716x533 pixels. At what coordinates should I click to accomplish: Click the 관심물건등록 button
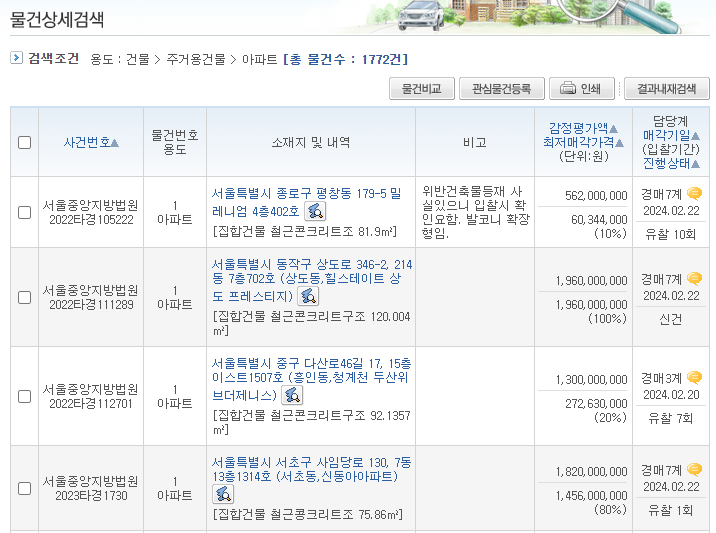tap(501, 89)
